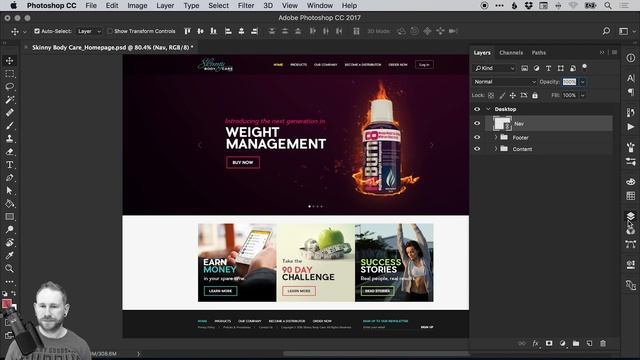This screenshot has height=360, width=640.
Task: Switch to the Channels tab
Action: click(511, 53)
